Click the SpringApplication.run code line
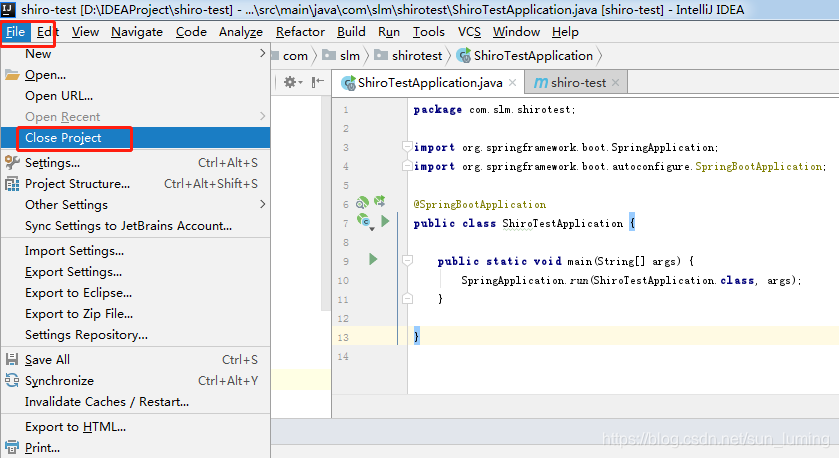The height and width of the screenshot is (458, 839). click(x=631, y=280)
